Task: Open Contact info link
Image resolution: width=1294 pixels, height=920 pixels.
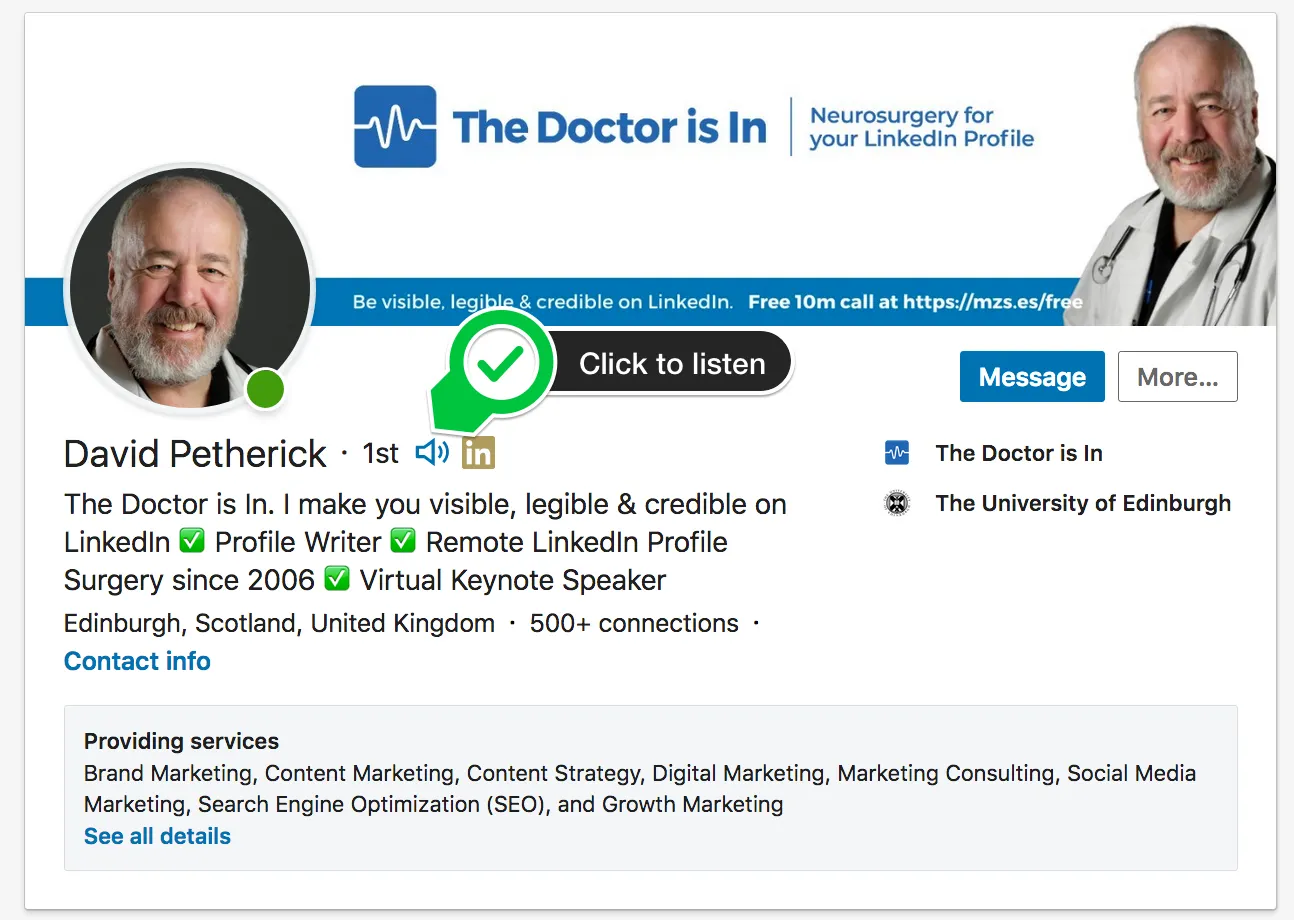Action: tap(137, 661)
